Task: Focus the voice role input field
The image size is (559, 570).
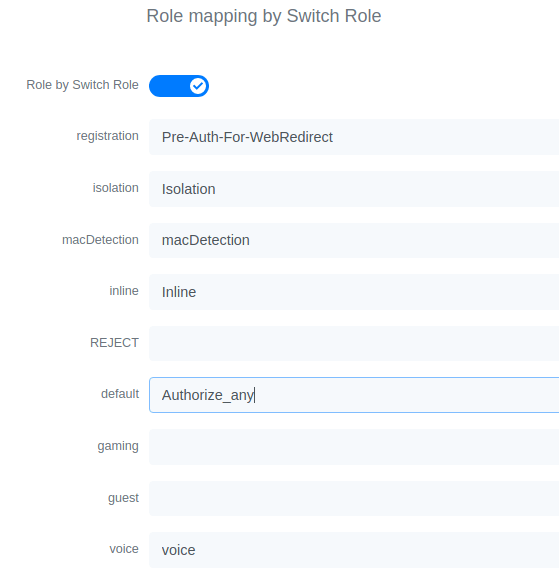Action: click(x=354, y=550)
